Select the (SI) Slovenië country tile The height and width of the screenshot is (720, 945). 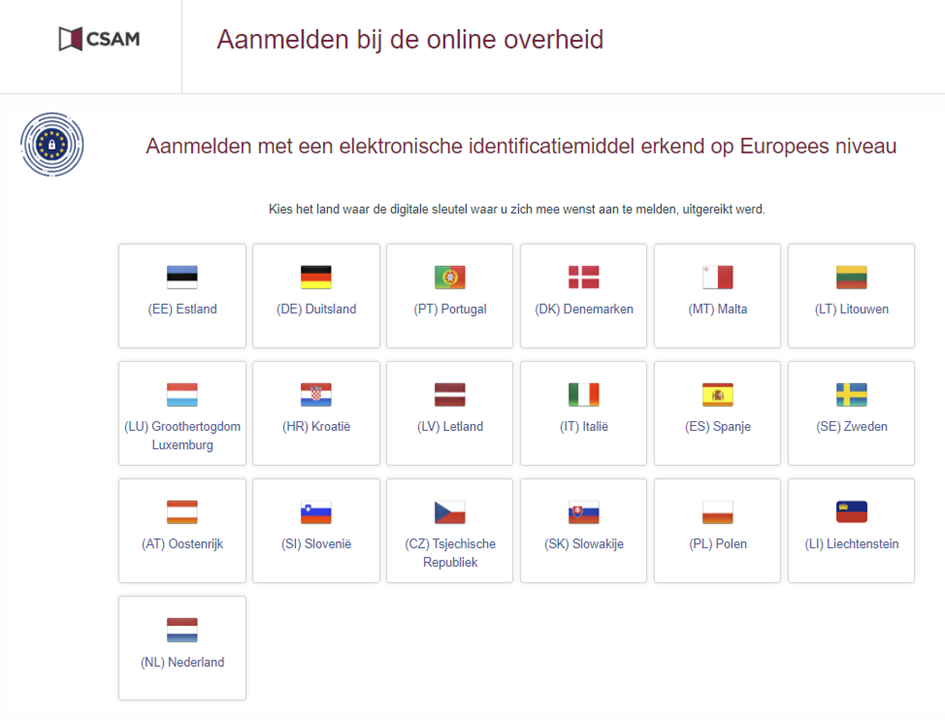[316, 530]
